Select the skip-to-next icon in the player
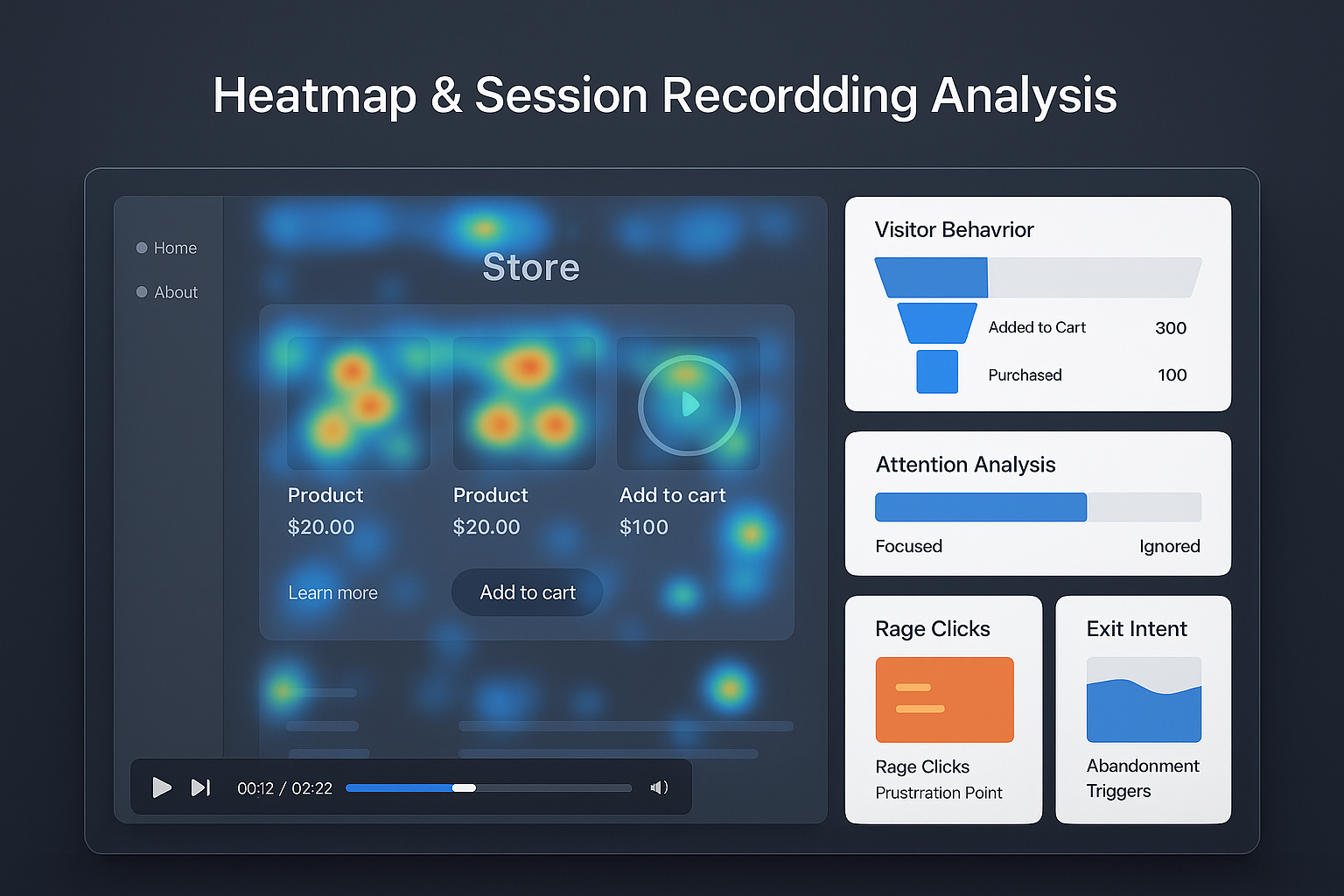 (x=200, y=787)
